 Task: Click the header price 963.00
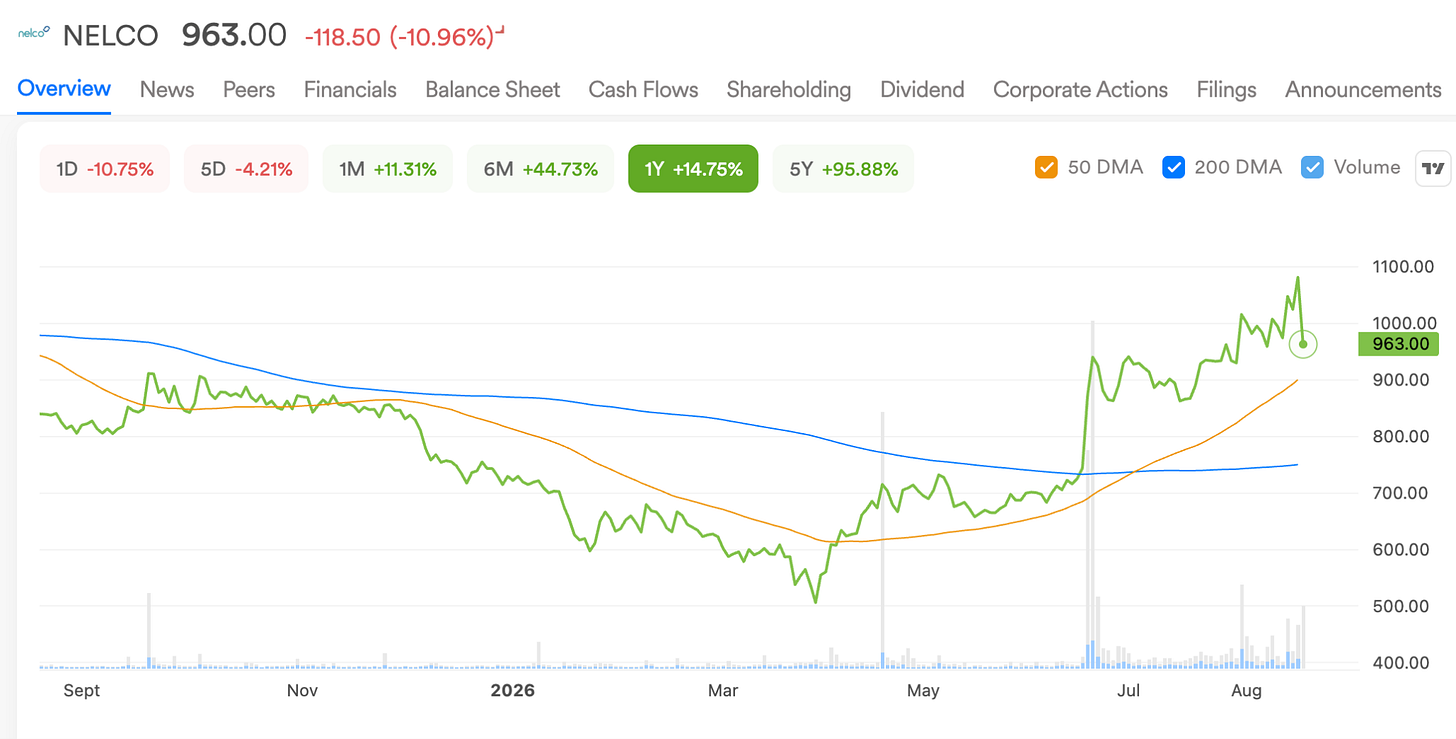click(234, 35)
